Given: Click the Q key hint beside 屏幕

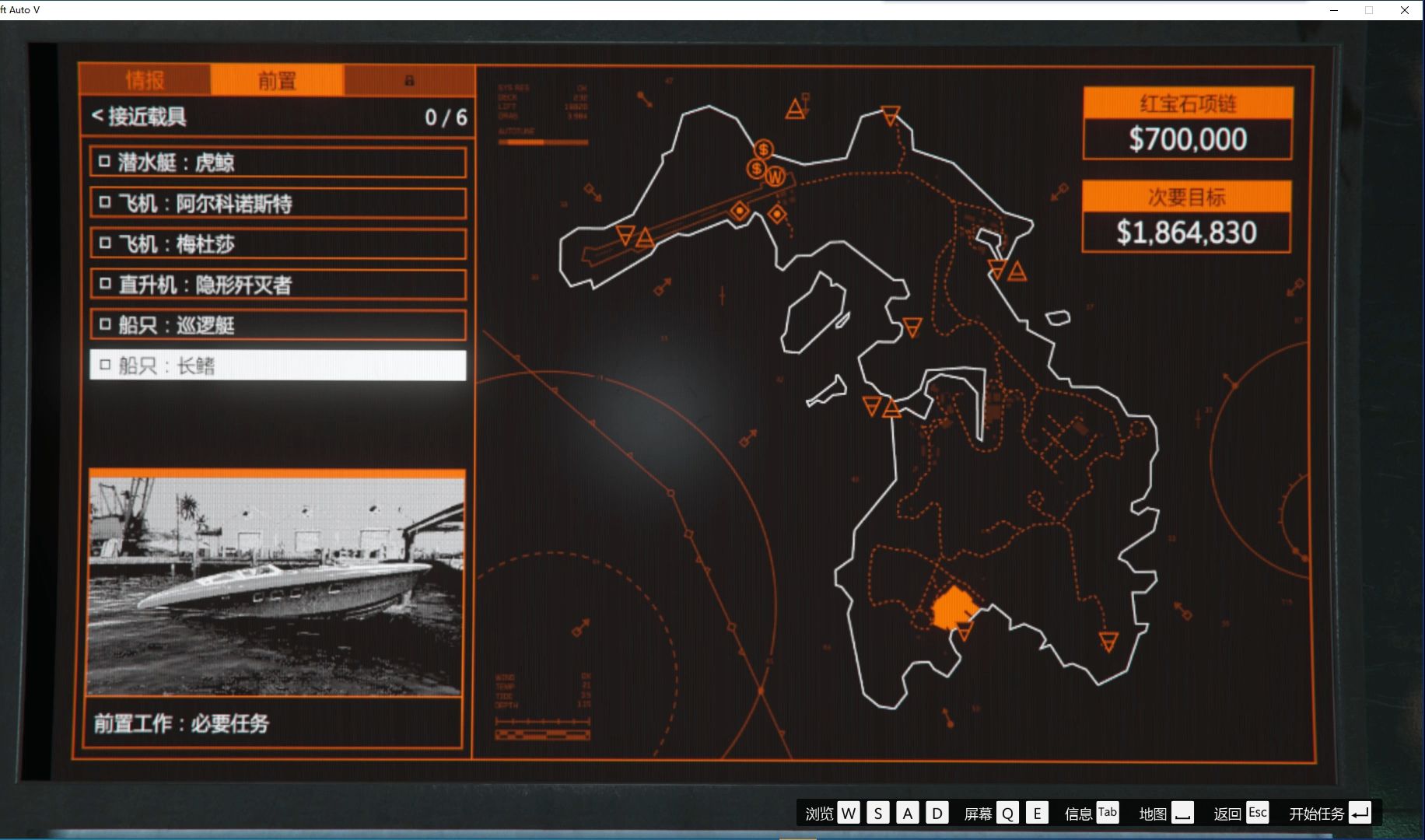Looking at the screenshot, I should 1007,813.
